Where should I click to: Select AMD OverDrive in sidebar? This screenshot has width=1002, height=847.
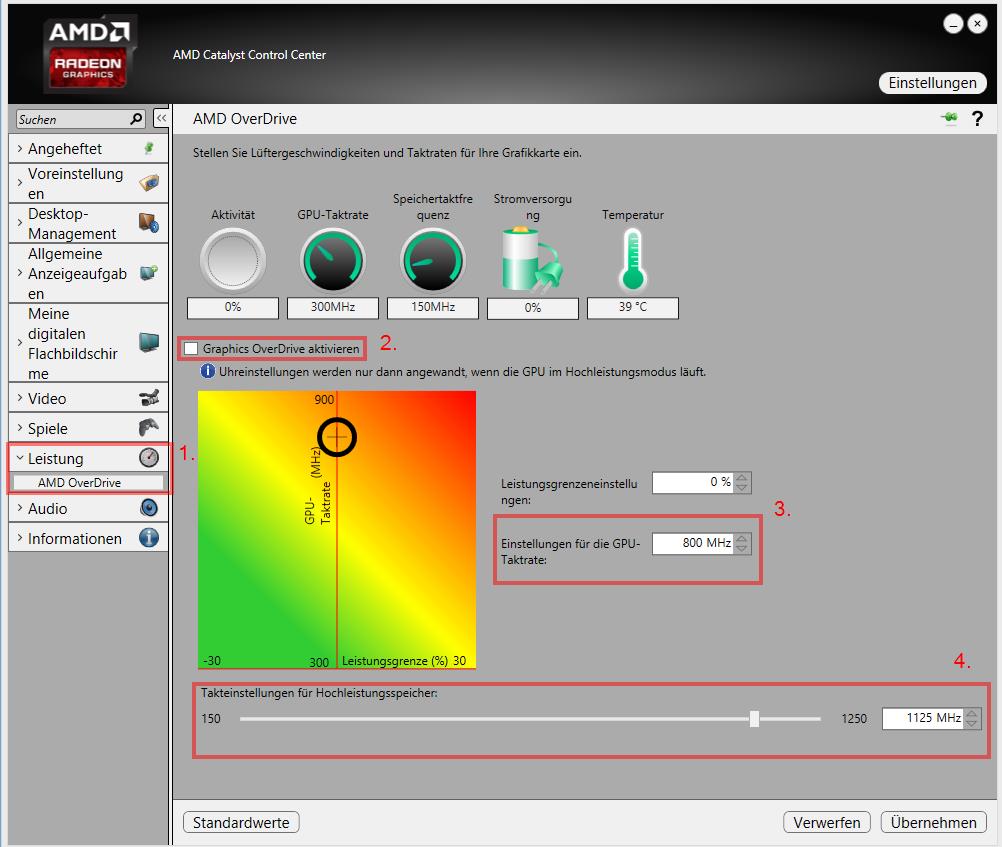(x=88, y=483)
